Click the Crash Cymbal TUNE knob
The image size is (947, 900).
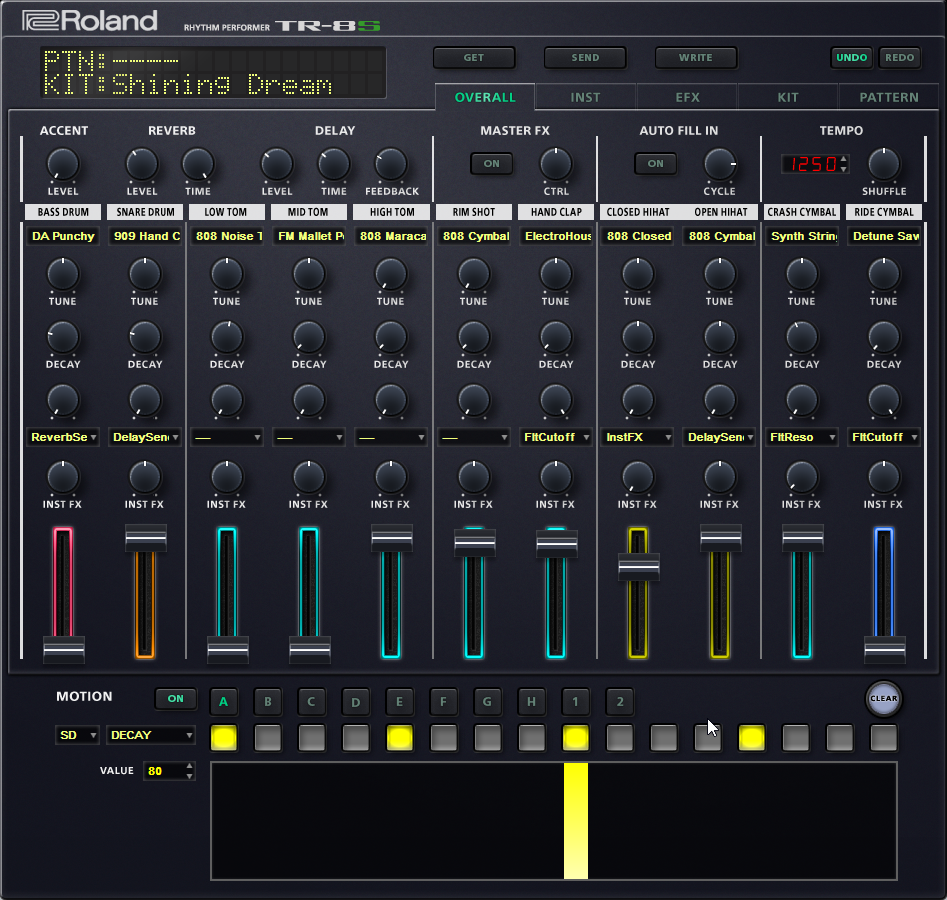point(802,275)
